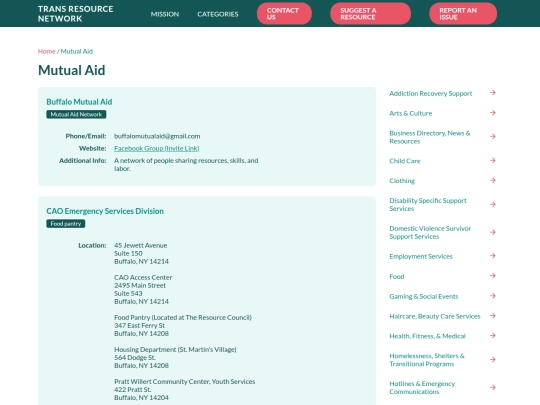Open the Categories nav item
Image resolution: width=540 pixels, height=405 pixels.
[218, 14]
